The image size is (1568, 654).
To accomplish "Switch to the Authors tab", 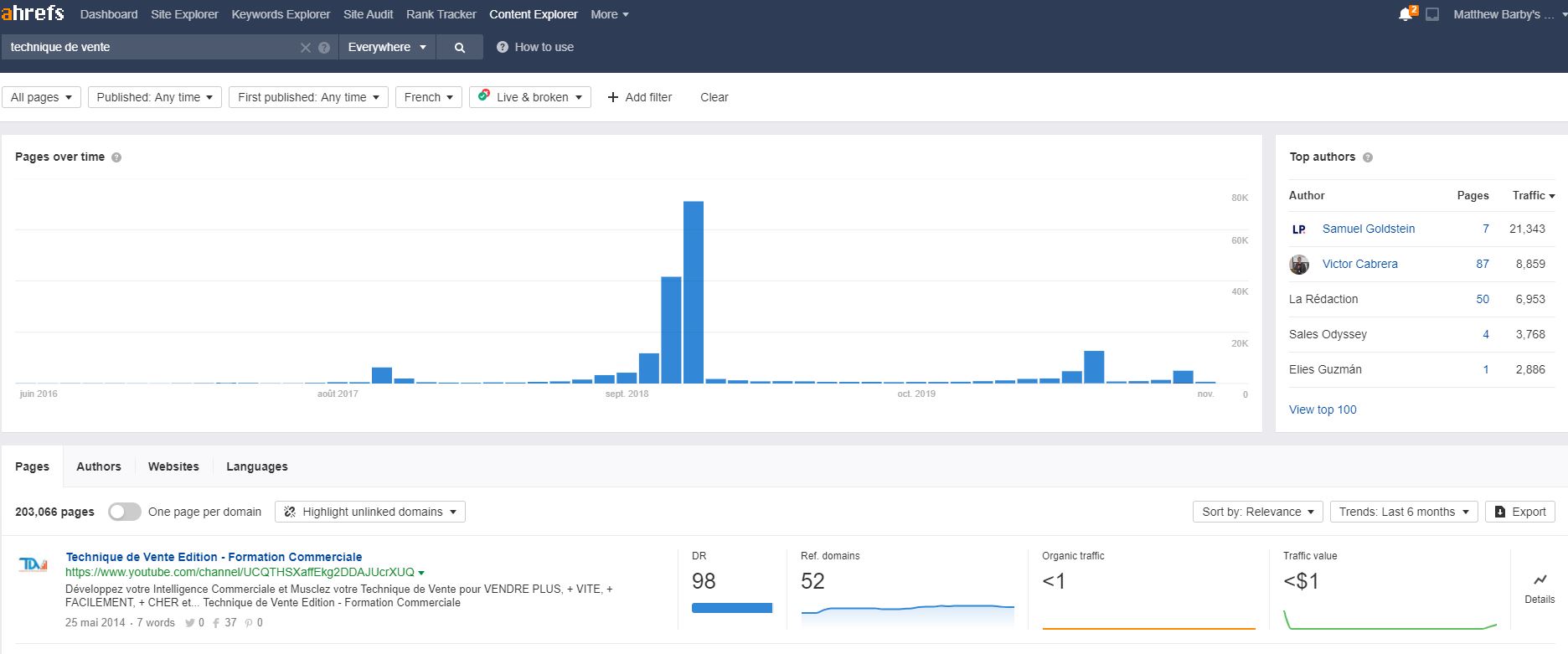I will (99, 466).
